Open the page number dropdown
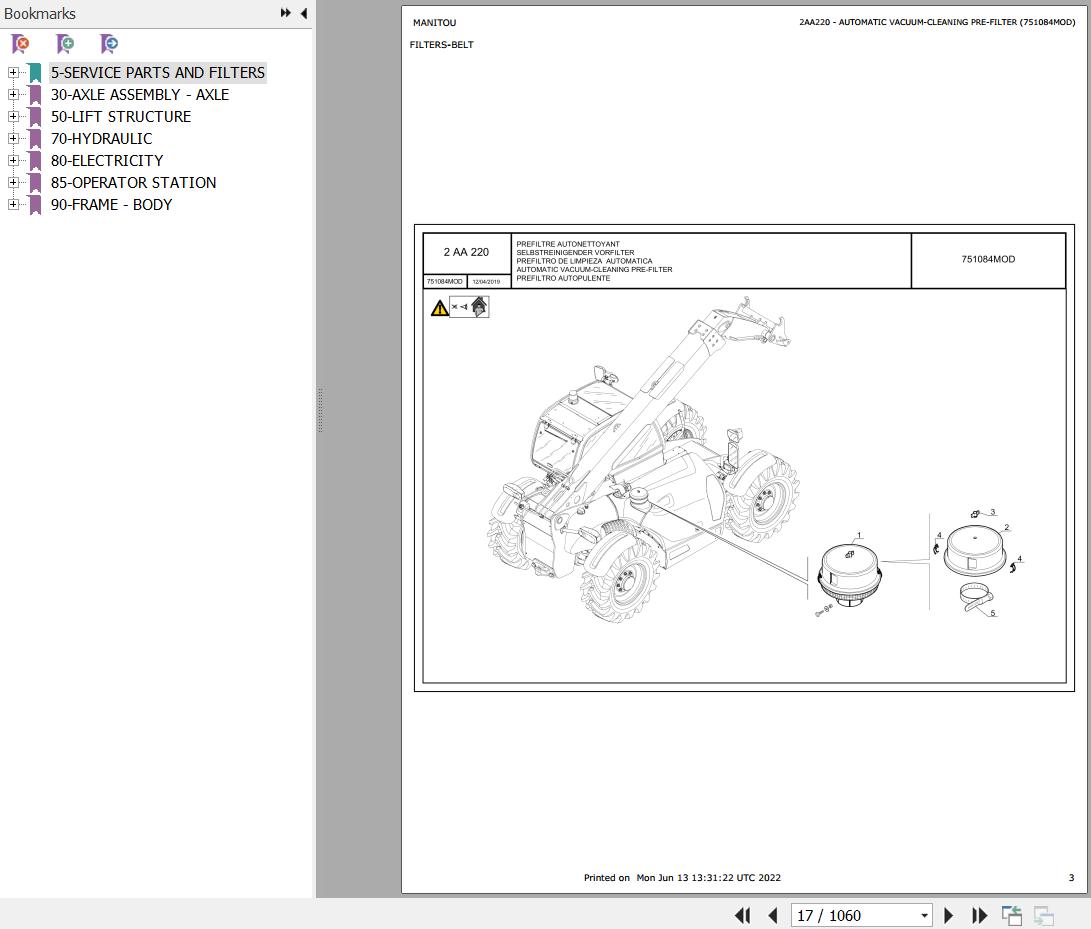The height and width of the screenshot is (929, 1091). click(924, 915)
